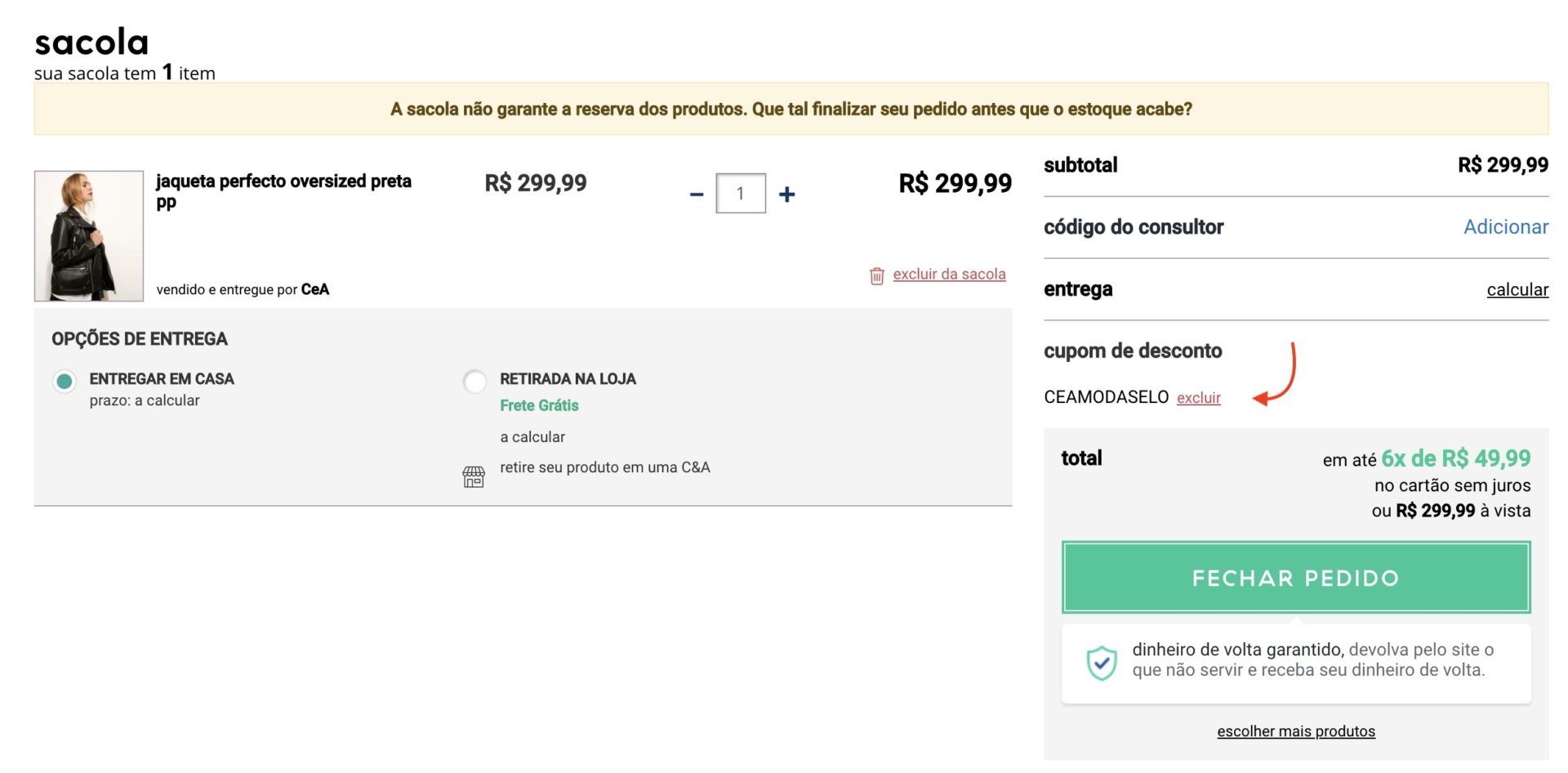This screenshot has height=773, width=1568.
Task: Open the jaqueta perfecto product thumbnail
Action: 89,236
